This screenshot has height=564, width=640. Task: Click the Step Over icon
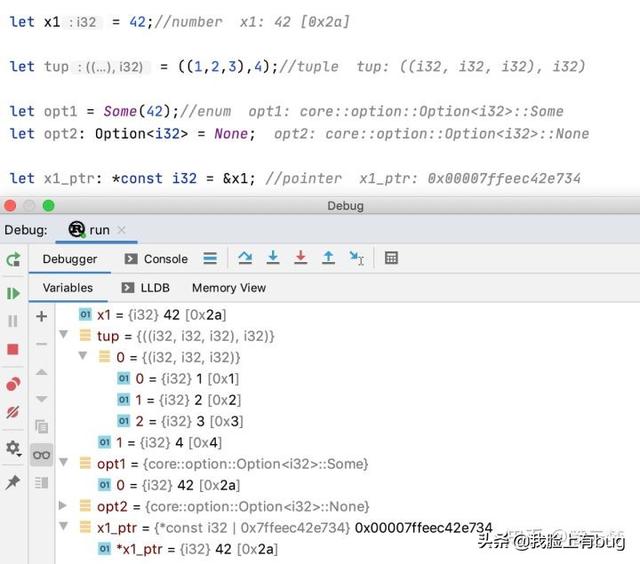click(245, 258)
